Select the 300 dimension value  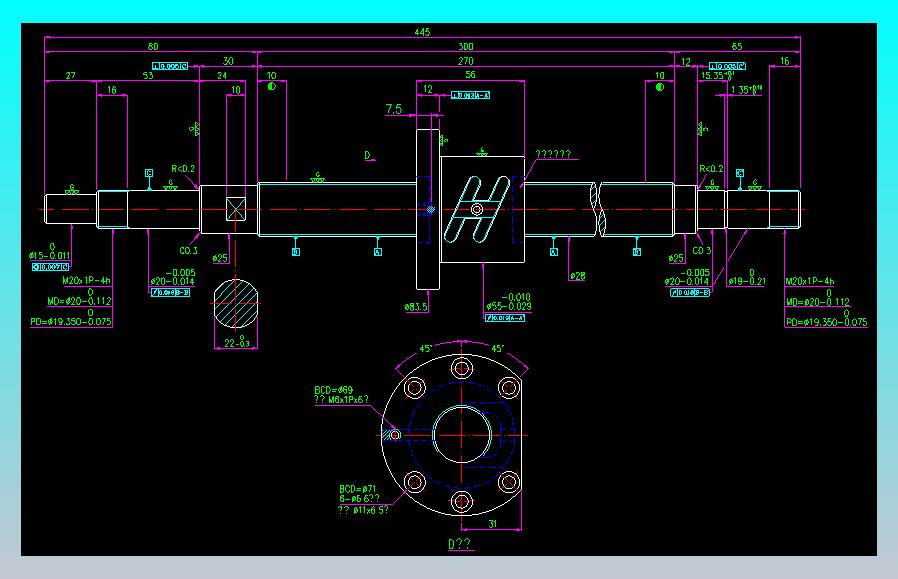pos(466,46)
